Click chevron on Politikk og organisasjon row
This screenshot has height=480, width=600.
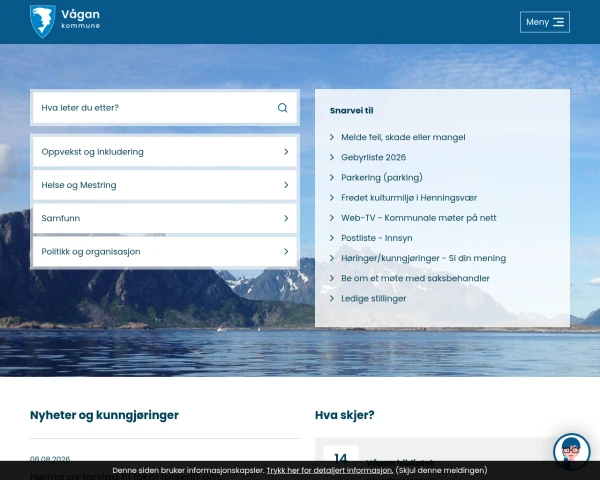point(286,252)
